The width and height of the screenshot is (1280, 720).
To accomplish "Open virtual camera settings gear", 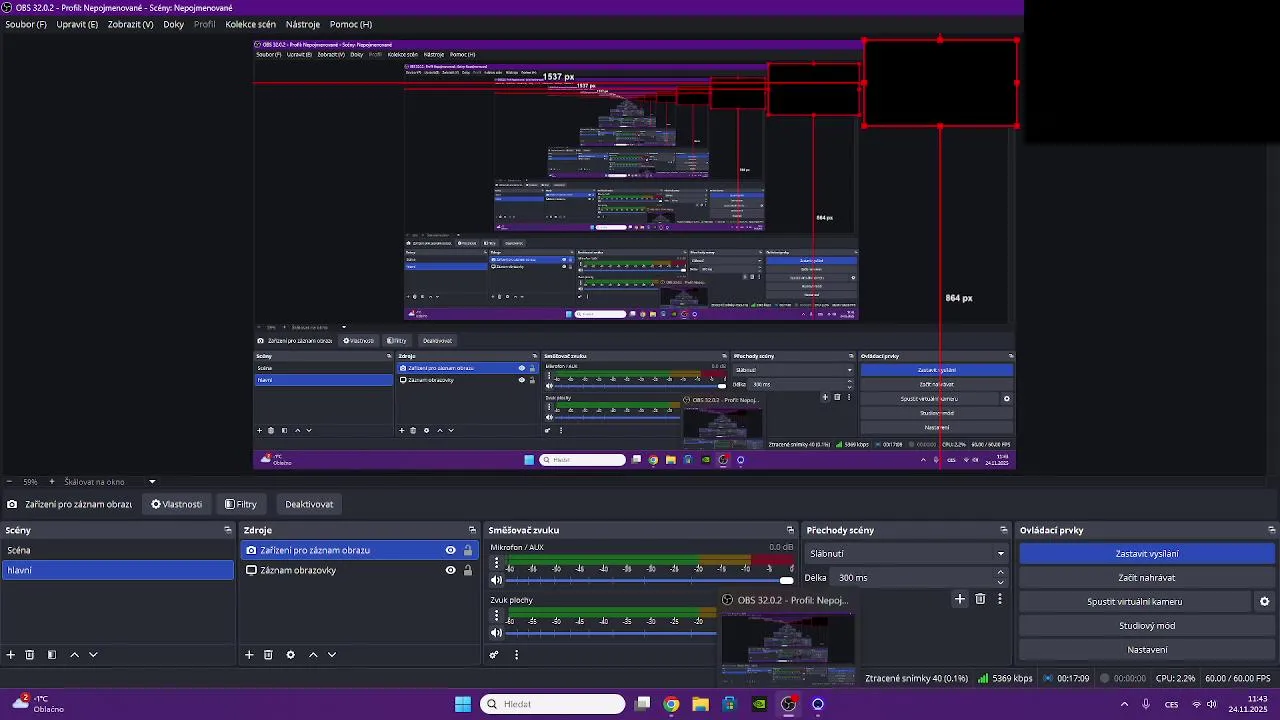I will [x=1264, y=602].
